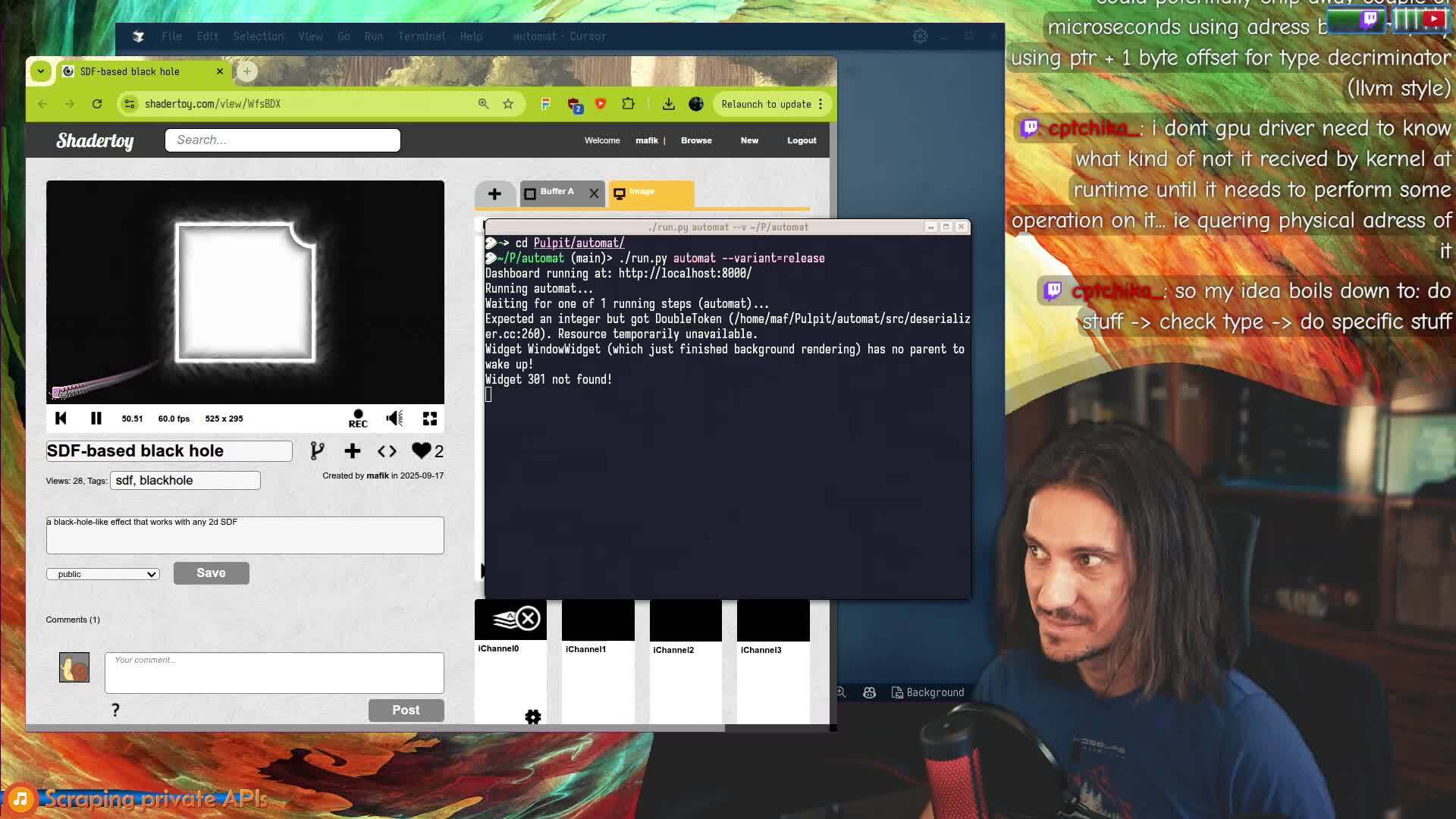Open the shader embed code view
Image resolution: width=1456 pixels, height=819 pixels.
(x=387, y=450)
